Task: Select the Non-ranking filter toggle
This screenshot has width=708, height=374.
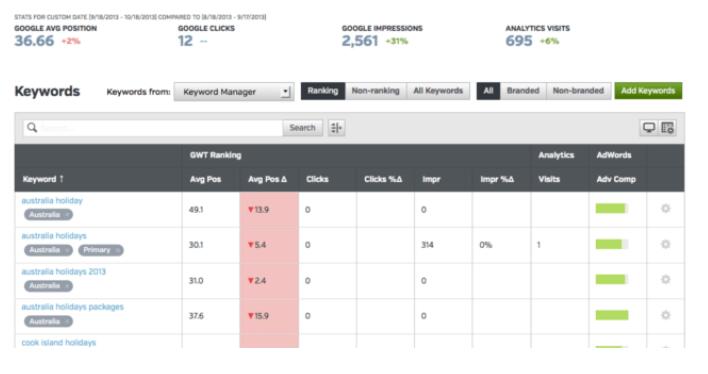Action: (376, 91)
